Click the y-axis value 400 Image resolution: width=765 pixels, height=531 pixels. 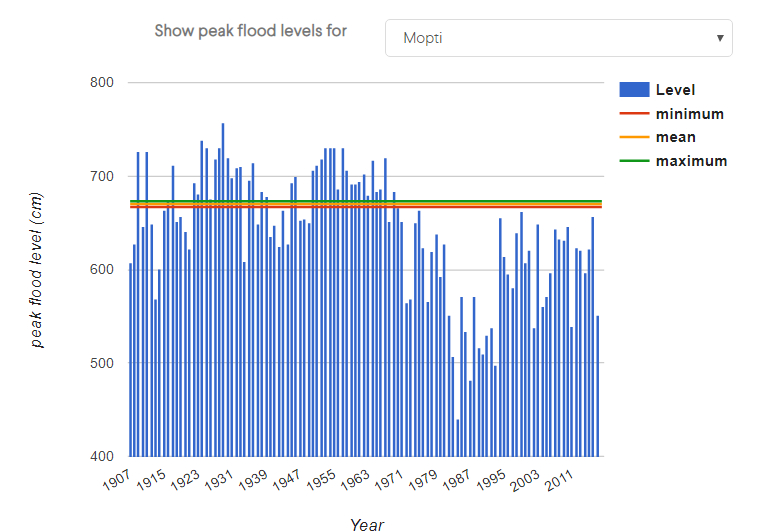coord(102,456)
